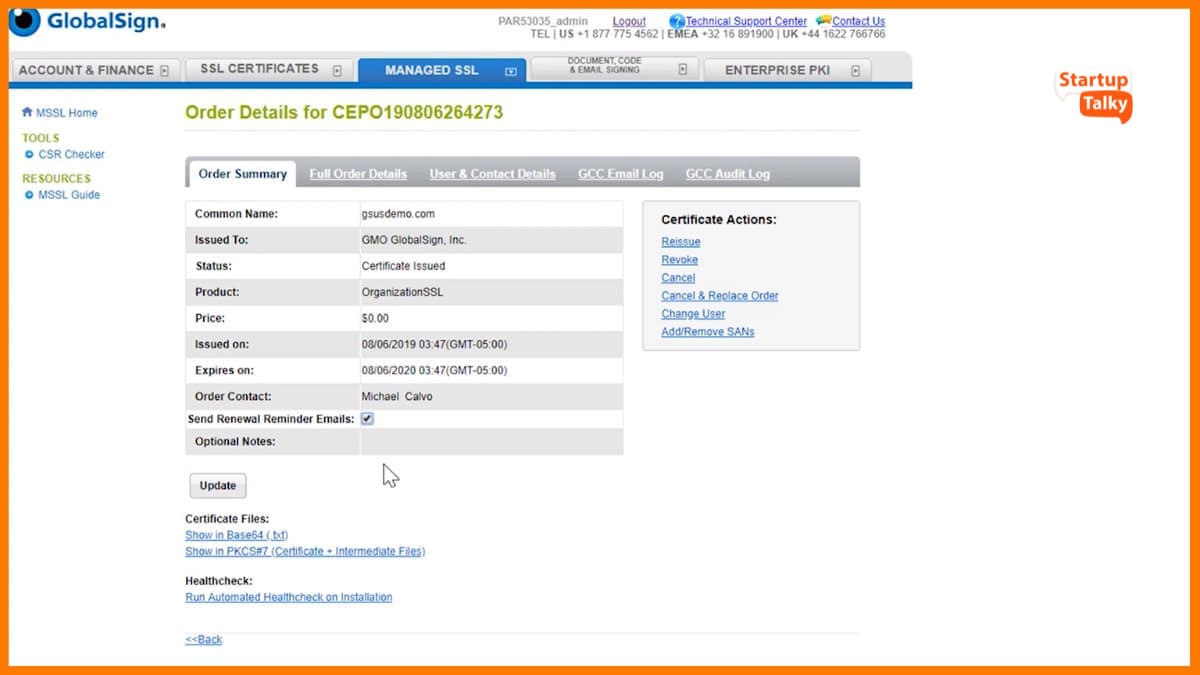Uncheck Send Renewal Reminder Emails checkbox

[367, 419]
